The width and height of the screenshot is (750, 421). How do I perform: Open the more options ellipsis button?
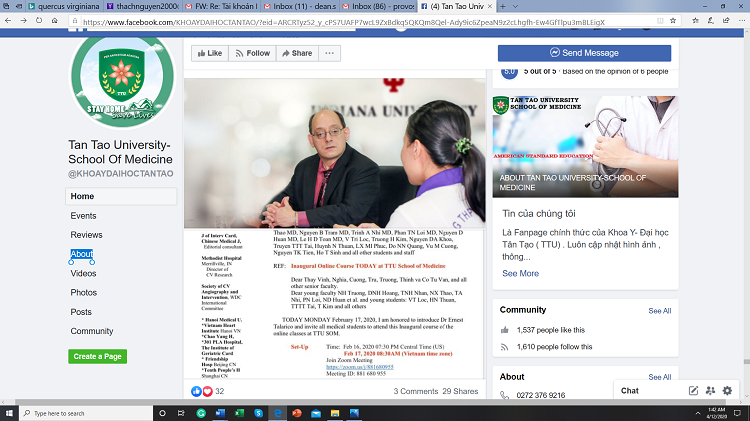pos(330,53)
